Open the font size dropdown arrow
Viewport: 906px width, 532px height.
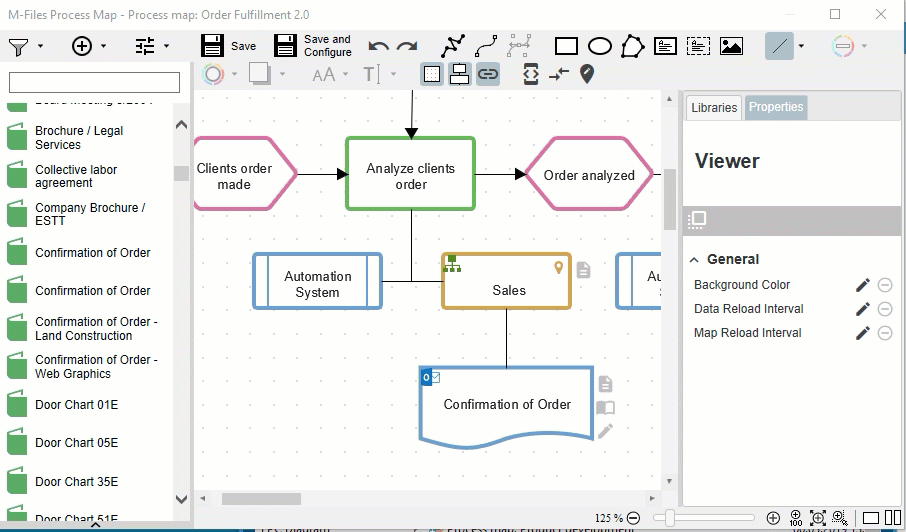coord(346,74)
